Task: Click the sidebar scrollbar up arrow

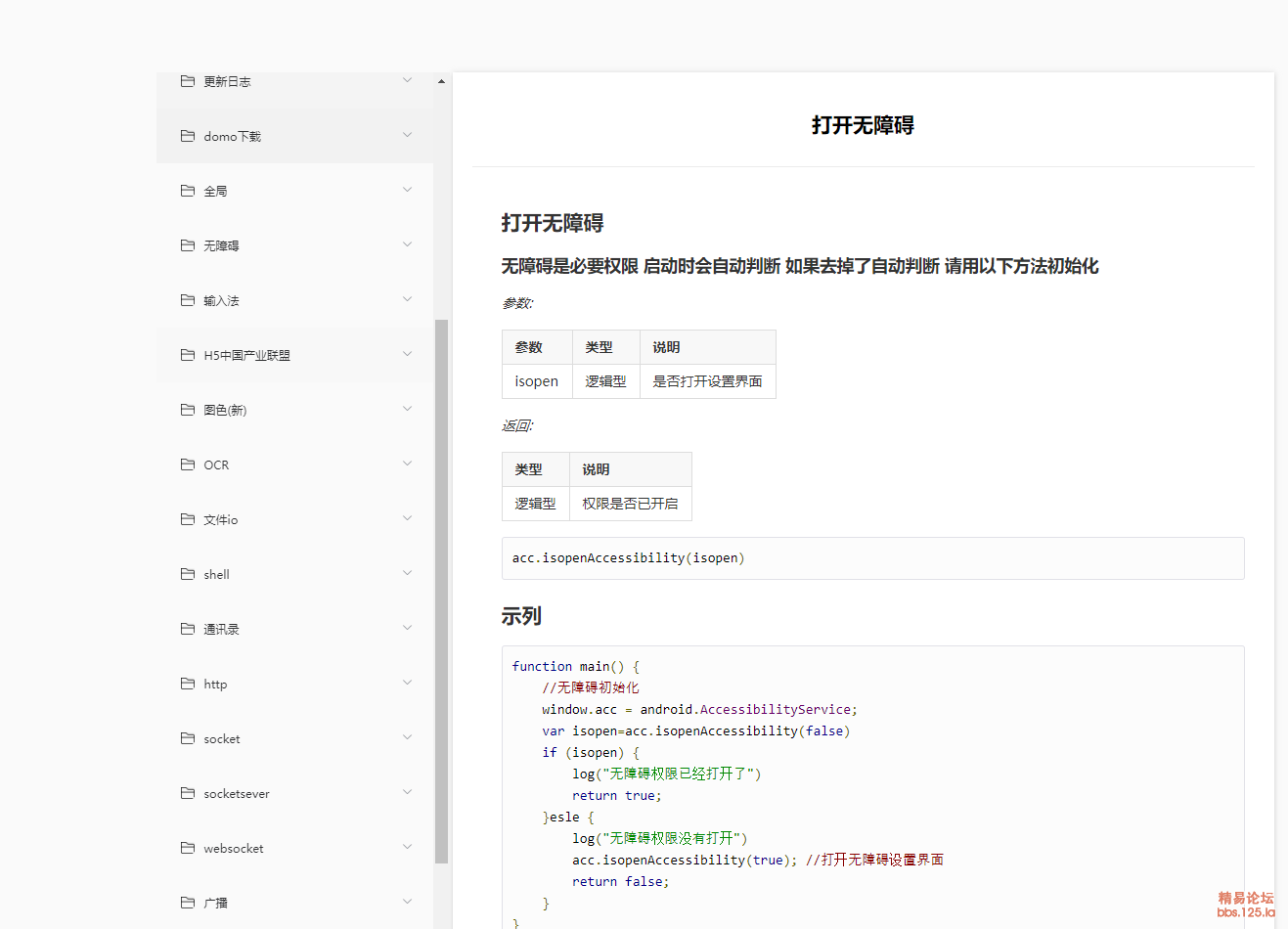Action: pyautogui.click(x=441, y=81)
